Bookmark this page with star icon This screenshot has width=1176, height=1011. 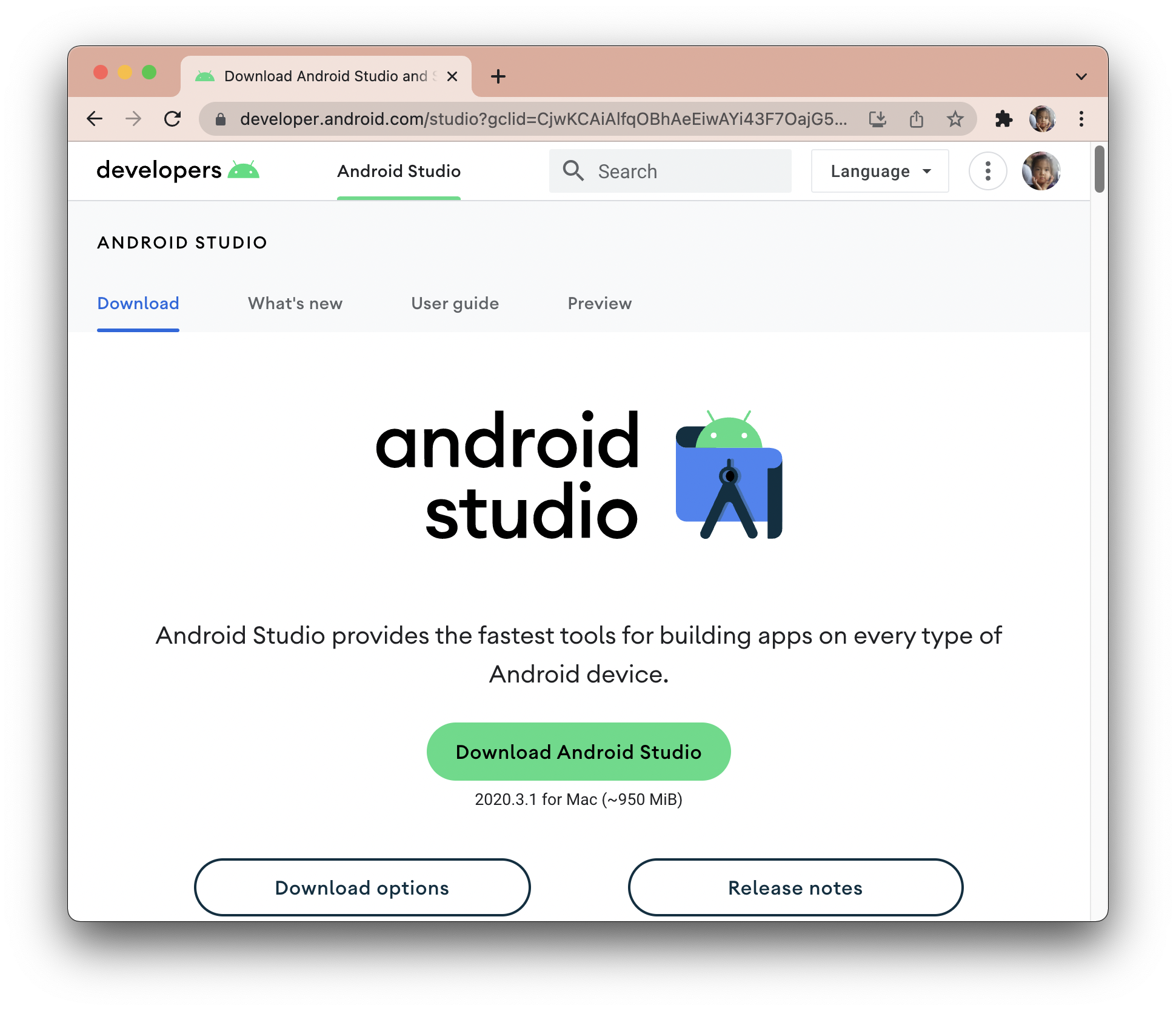click(955, 119)
